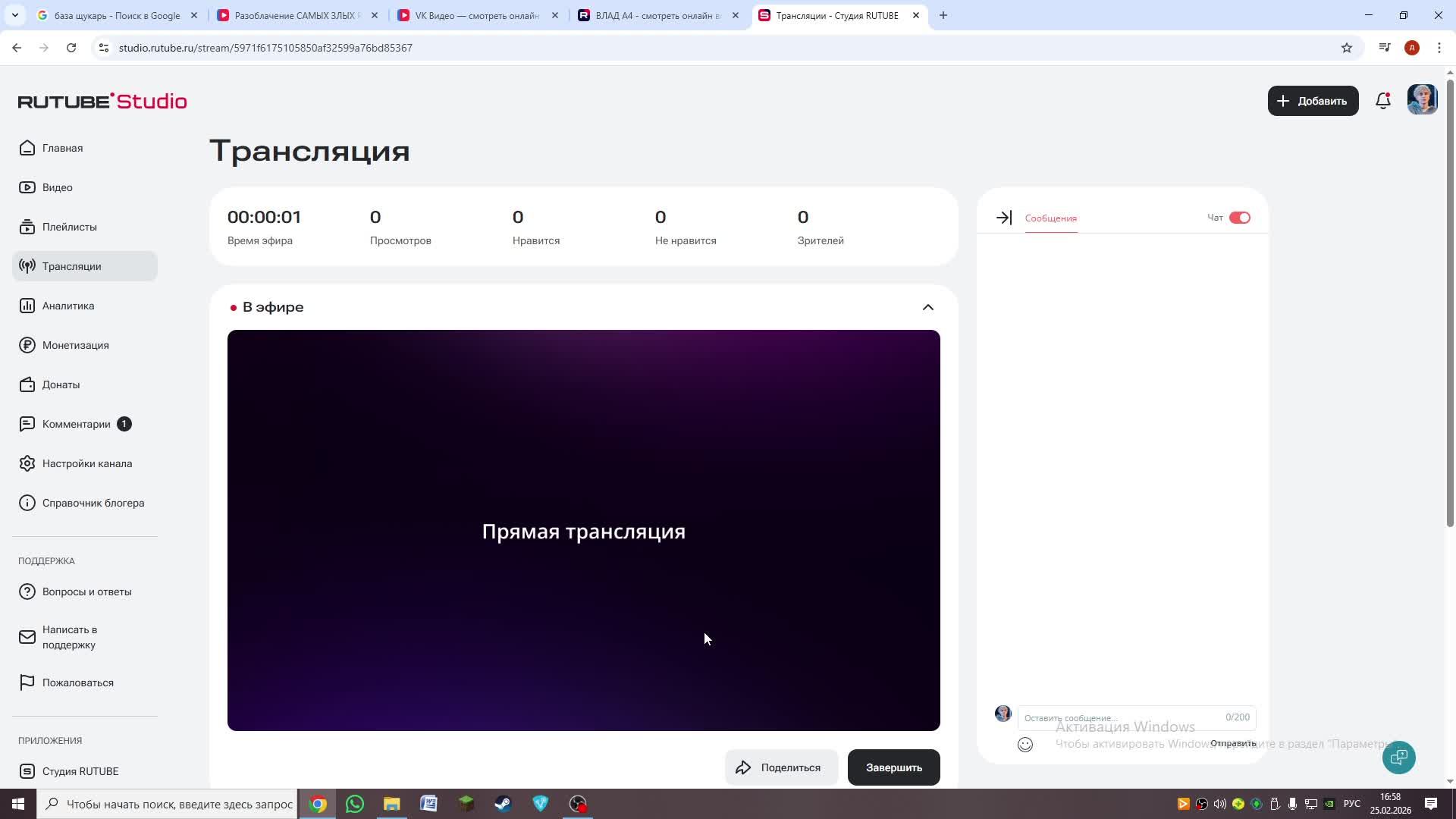Open Настройки канала in the sidebar
The height and width of the screenshot is (819, 1456).
coord(86,463)
